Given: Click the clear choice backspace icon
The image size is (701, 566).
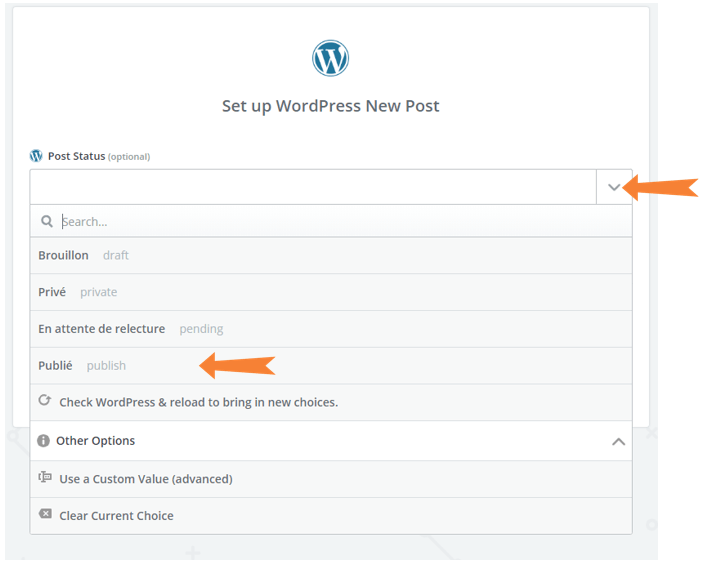Looking at the screenshot, I should click(x=45, y=514).
